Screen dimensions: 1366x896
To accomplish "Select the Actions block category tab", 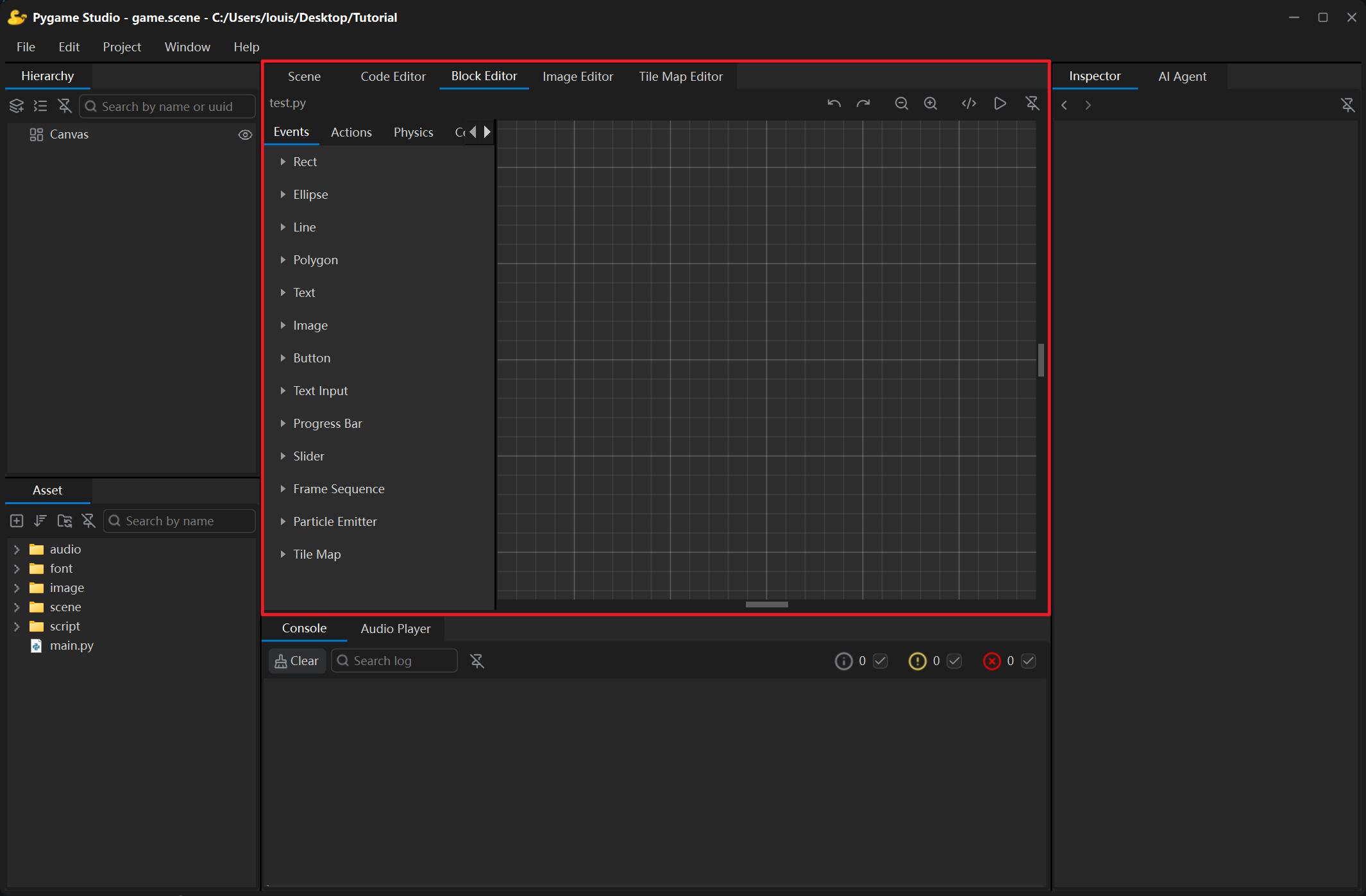I will 351,132.
